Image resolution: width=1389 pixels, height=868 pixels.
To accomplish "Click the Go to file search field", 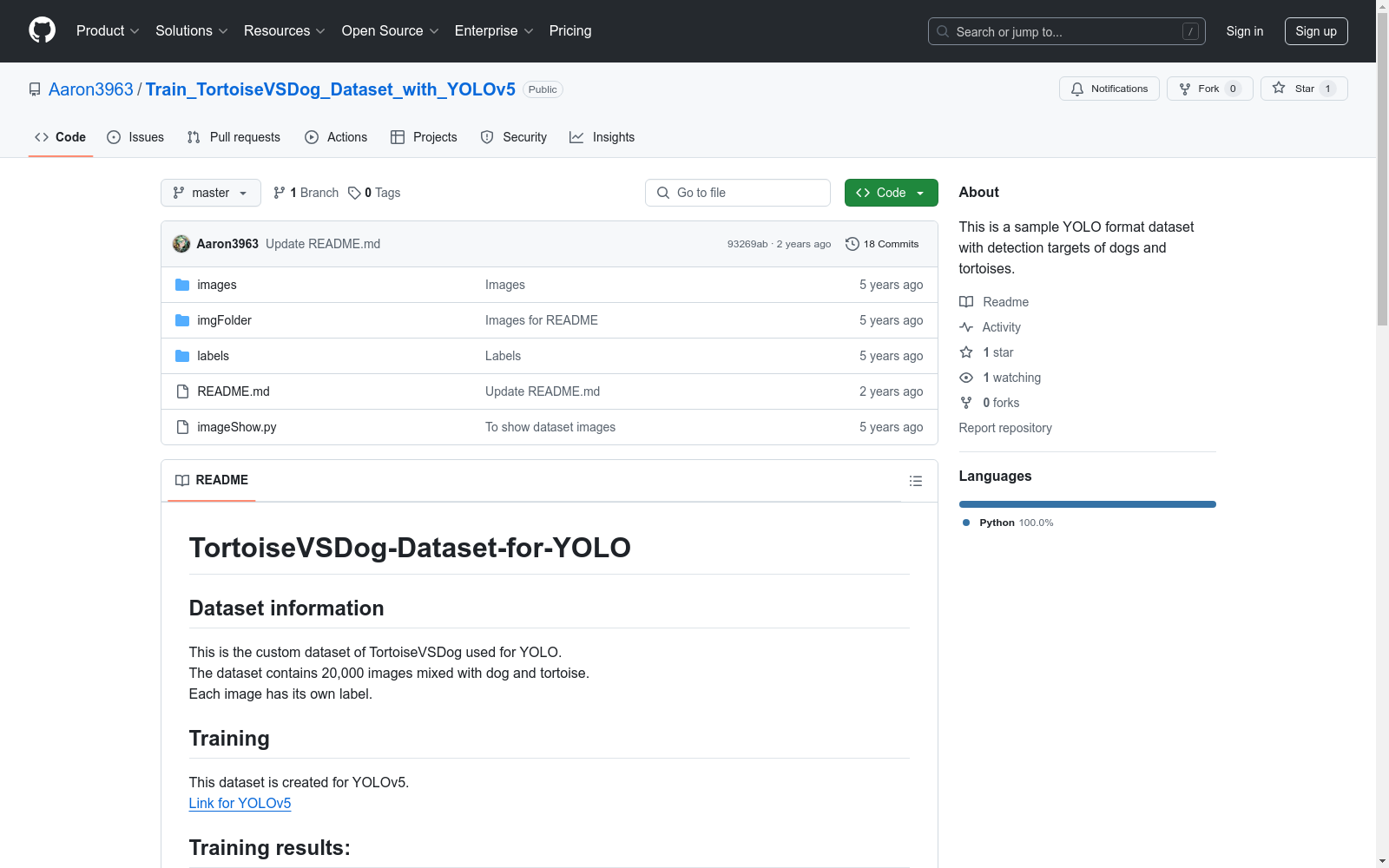I will 738,193.
